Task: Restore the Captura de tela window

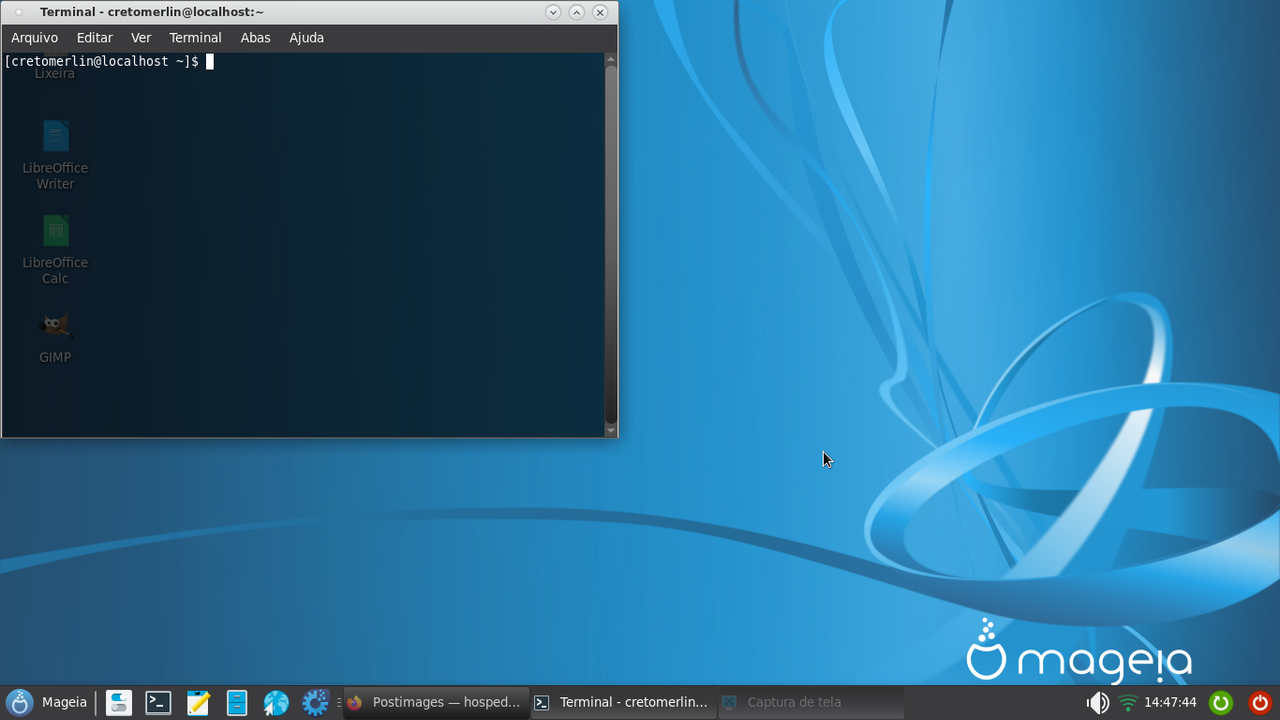Action: click(810, 703)
